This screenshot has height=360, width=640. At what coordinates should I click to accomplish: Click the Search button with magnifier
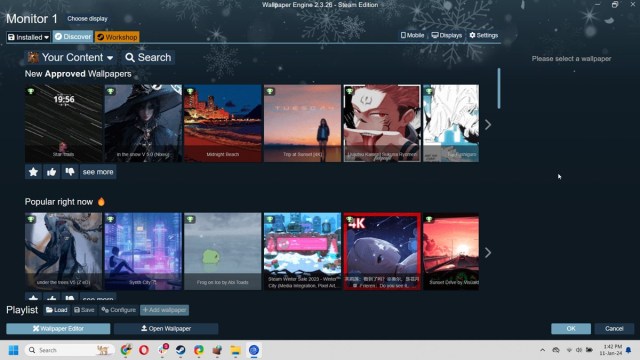tap(148, 58)
